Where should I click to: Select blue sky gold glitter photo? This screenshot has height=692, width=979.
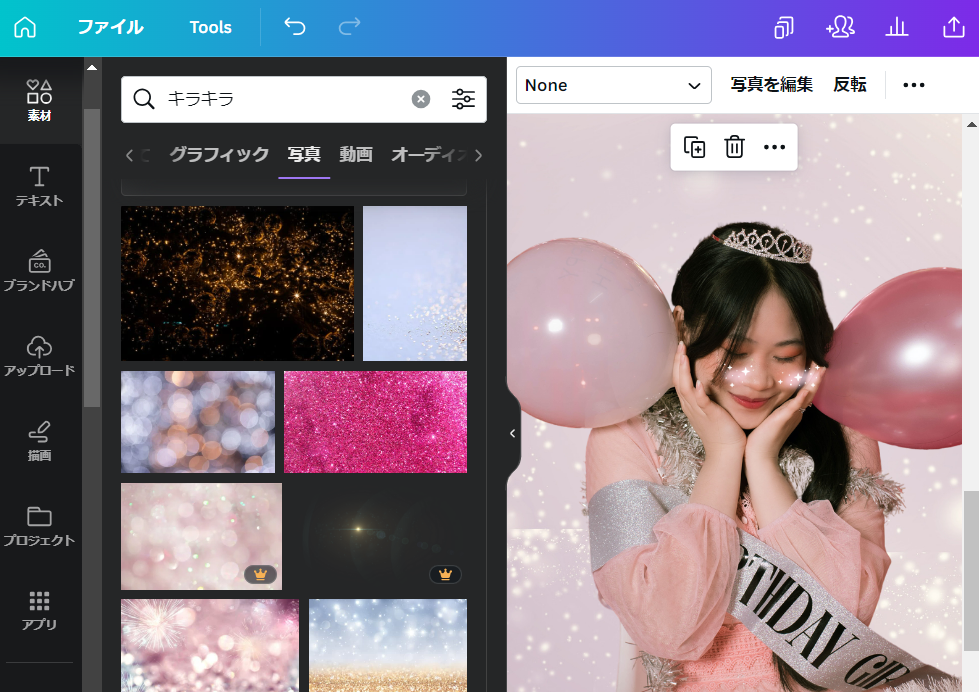388,645
